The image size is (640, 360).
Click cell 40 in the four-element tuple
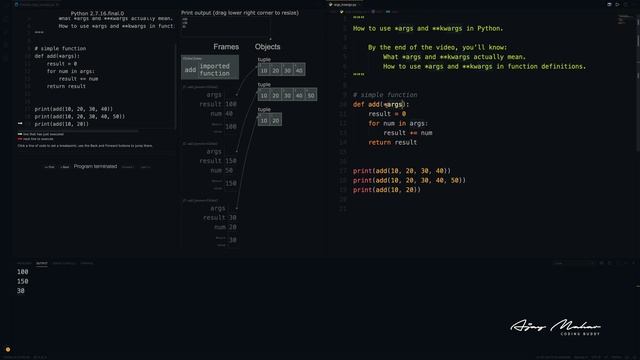pos(299,70)
